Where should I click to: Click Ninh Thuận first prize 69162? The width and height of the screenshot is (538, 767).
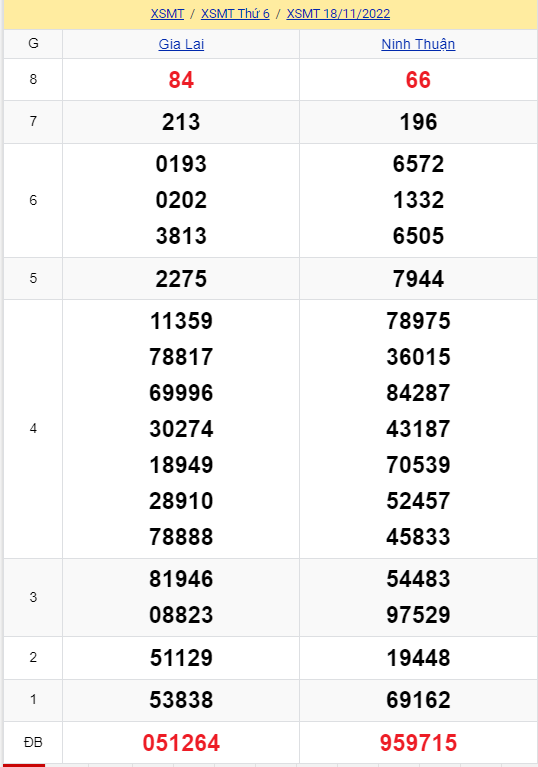[418, 700]
